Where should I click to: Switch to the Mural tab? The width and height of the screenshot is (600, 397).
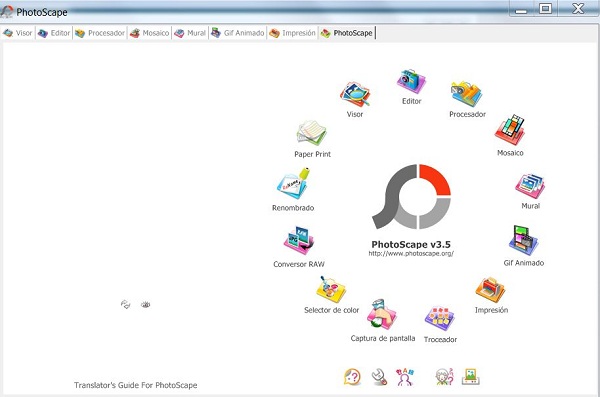190,33
